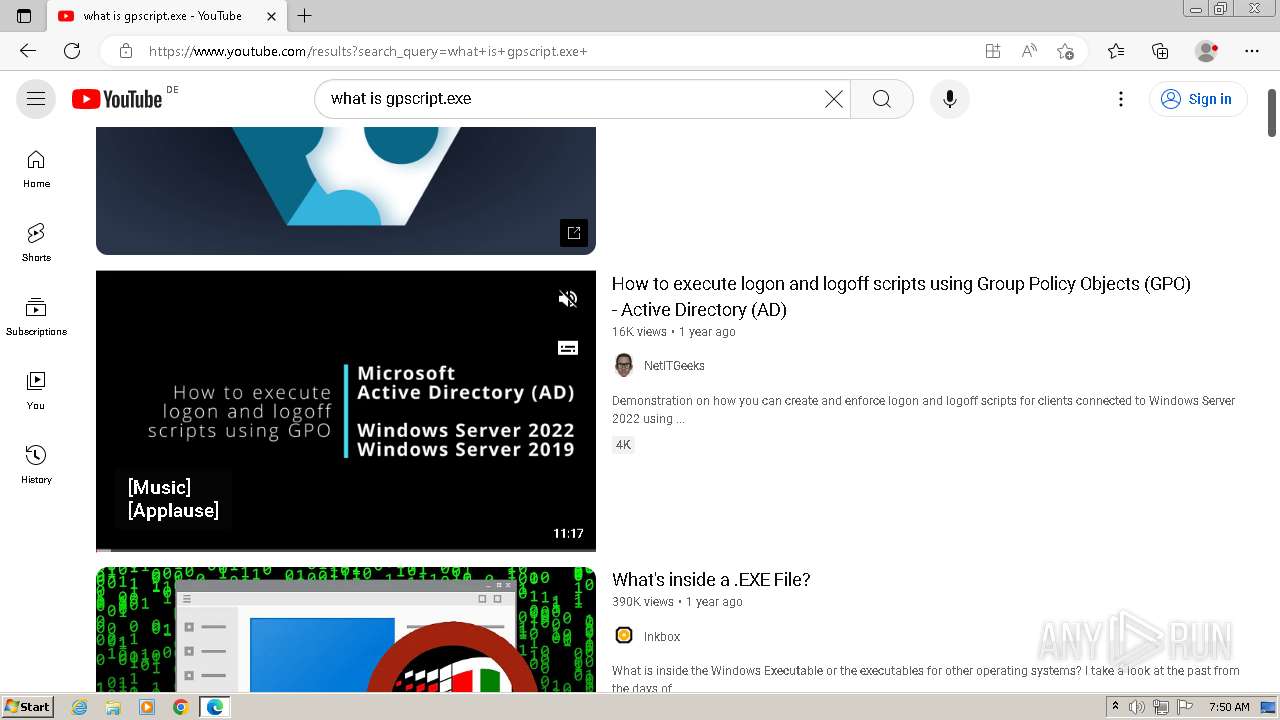The height and width of the screenshot is (720, 1280).
Task: Click the 390K views text
Action: coord(643,602)
